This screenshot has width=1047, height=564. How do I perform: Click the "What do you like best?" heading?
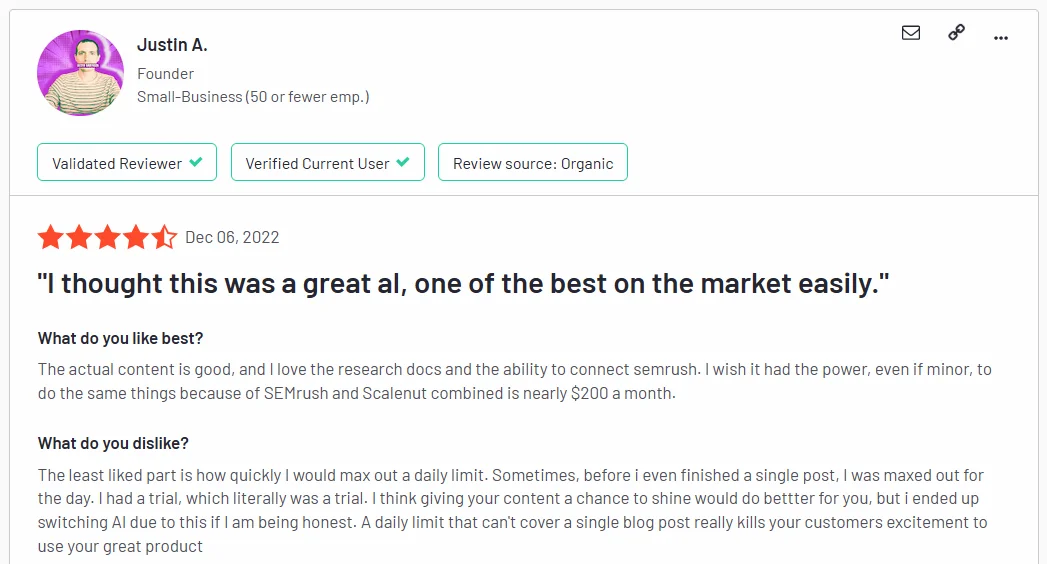point(121,338)
